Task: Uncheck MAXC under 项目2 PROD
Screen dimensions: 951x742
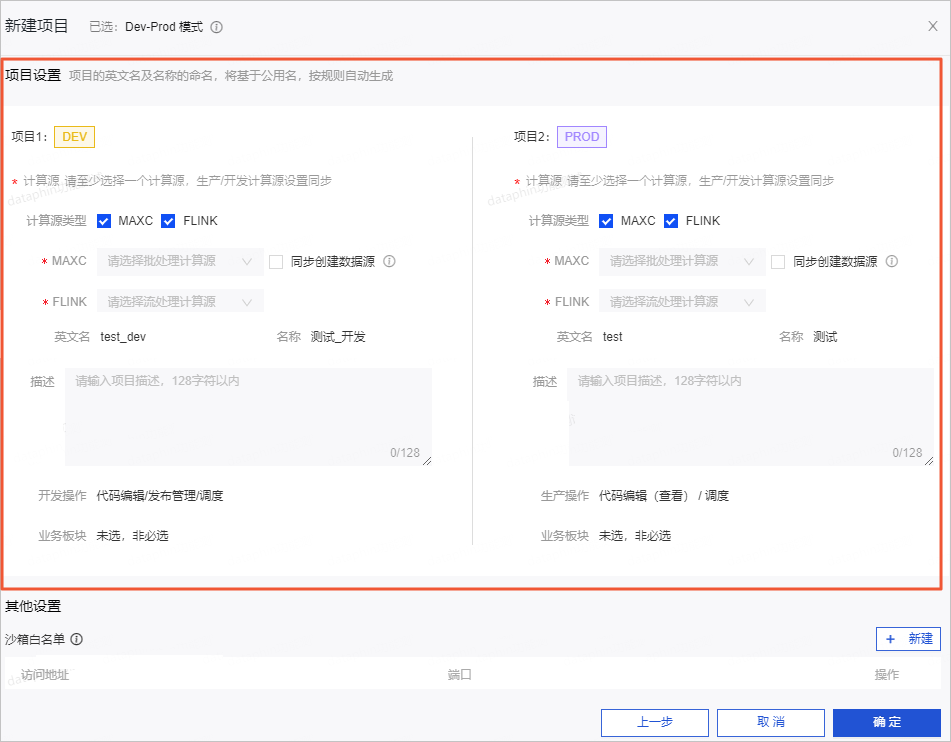Action: tap(606, 221)
